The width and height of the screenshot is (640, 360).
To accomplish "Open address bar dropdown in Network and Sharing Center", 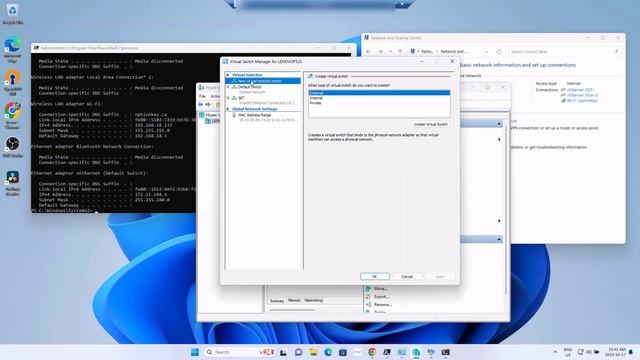I will (x=486, y=52).
